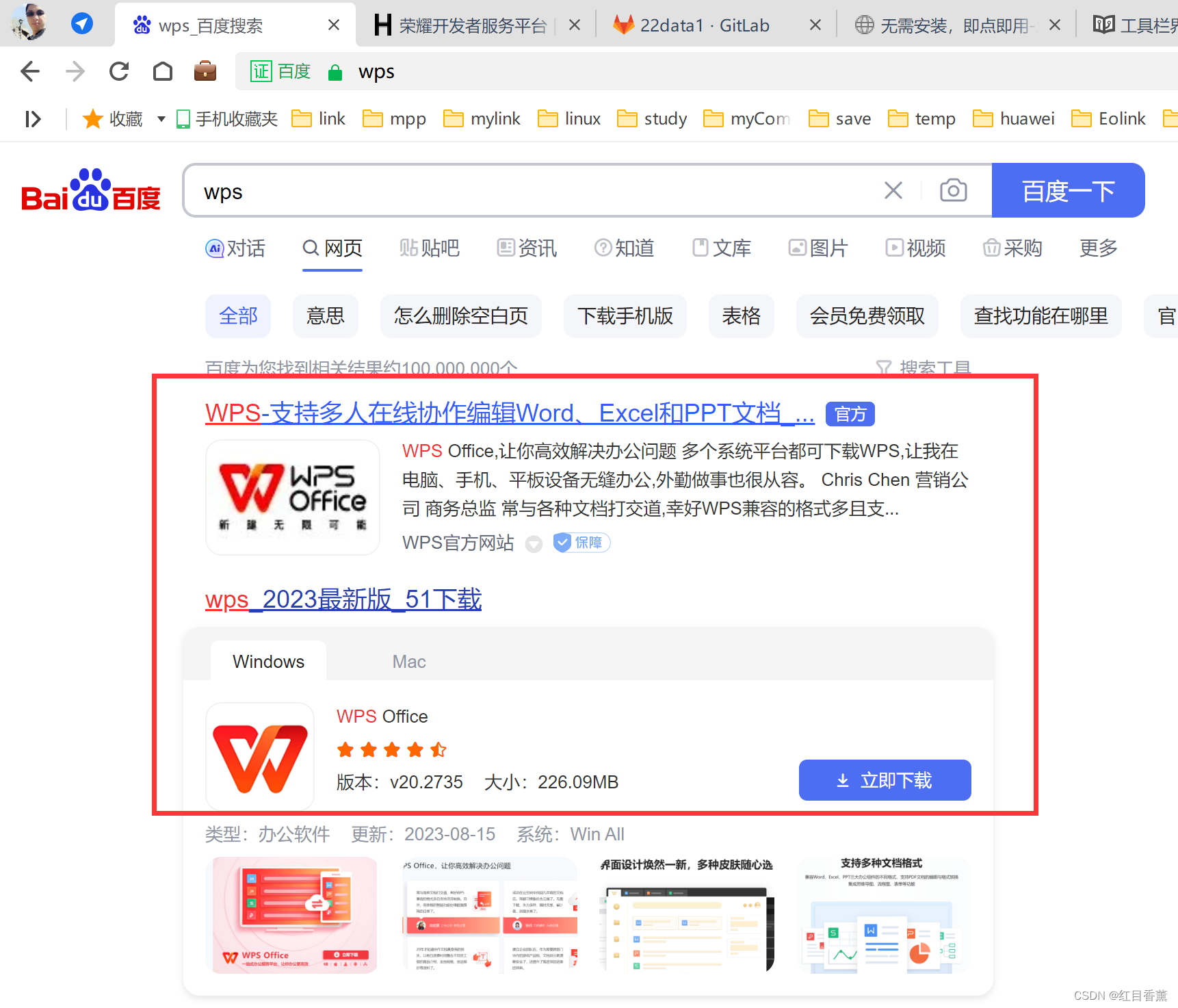Click the forward navigation arrow
This screenshot has width=1178, height=1008.
pyautogui.click(x=75, y=71)
